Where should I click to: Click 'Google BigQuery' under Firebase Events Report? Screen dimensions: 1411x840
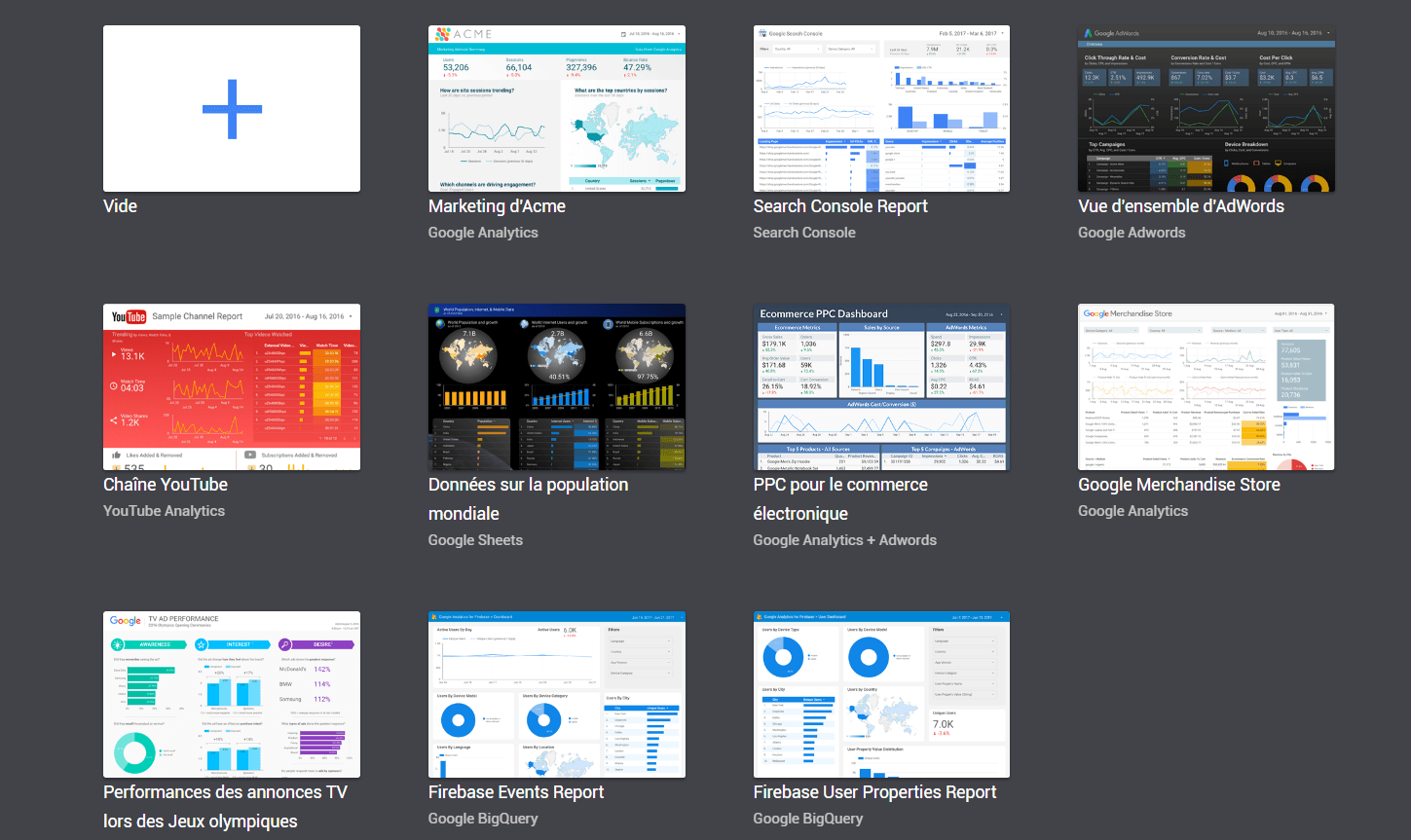click(x=483, y=819)
